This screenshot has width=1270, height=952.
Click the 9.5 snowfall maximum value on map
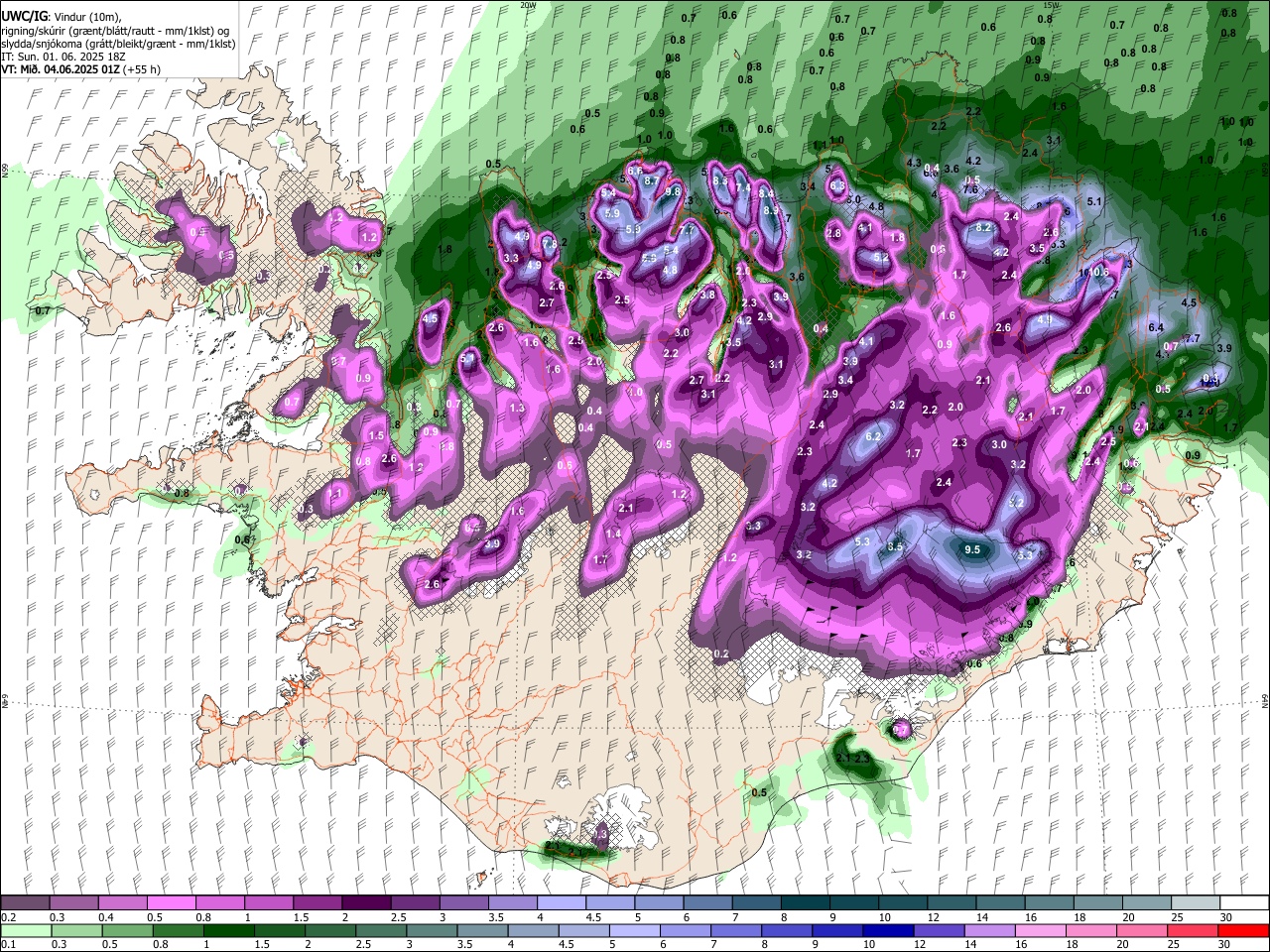coord(972,549)
